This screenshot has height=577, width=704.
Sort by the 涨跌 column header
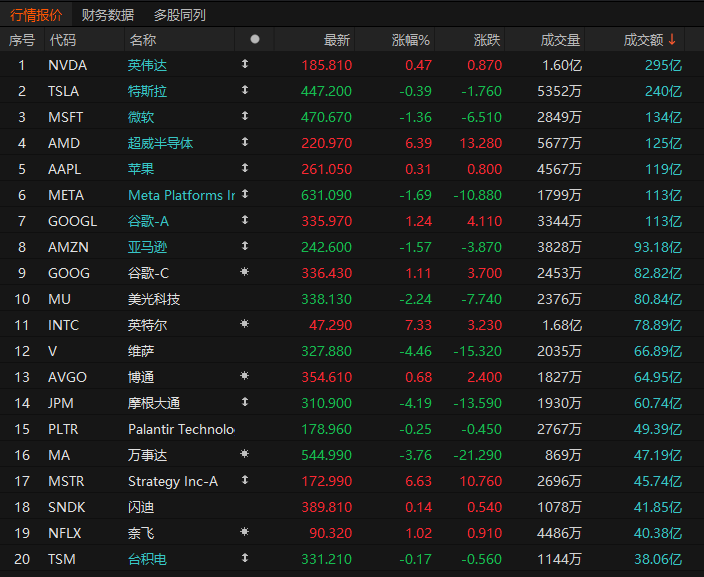click(x=487, y=40)
